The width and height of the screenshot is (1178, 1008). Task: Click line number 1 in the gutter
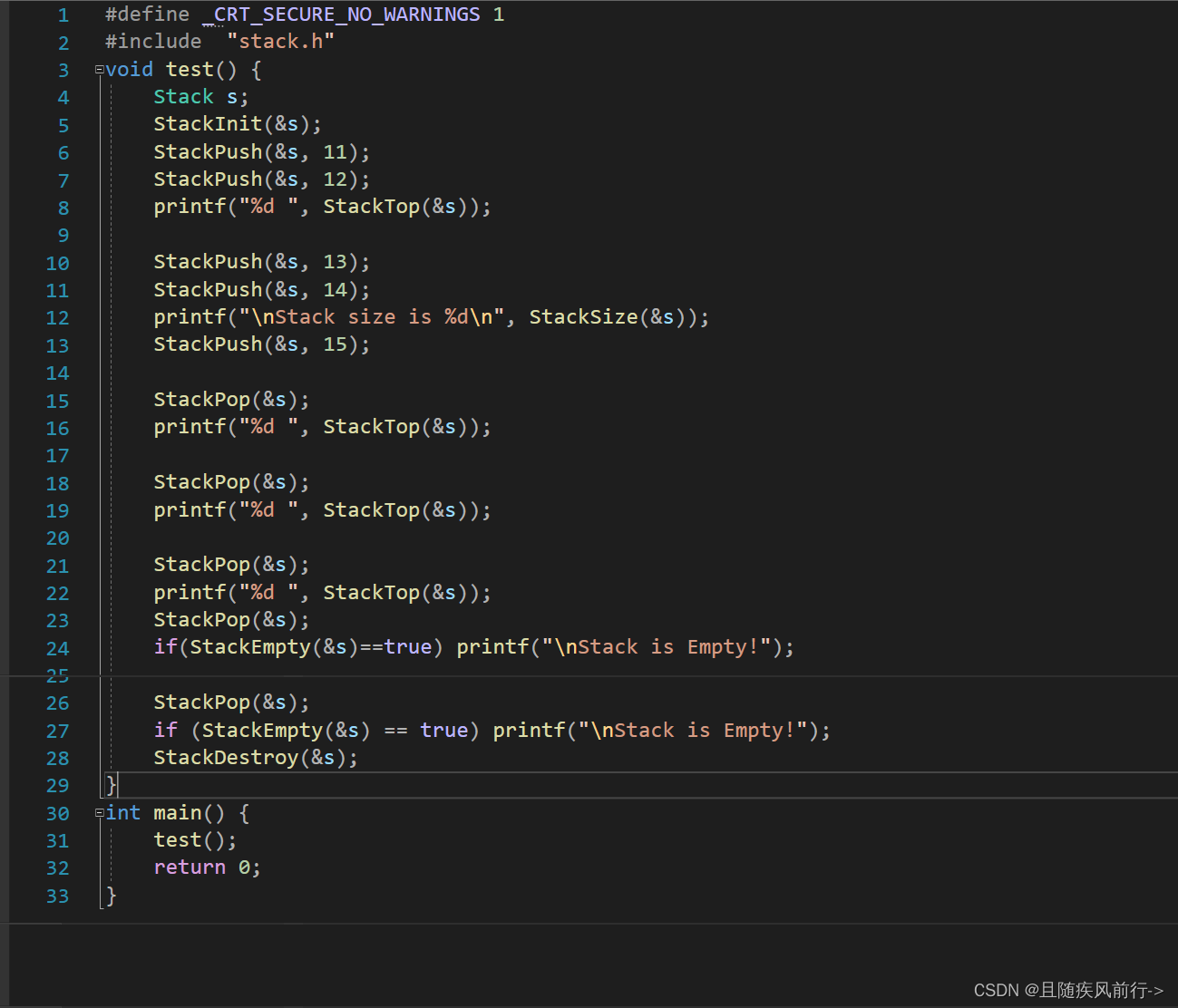[63, 15]
